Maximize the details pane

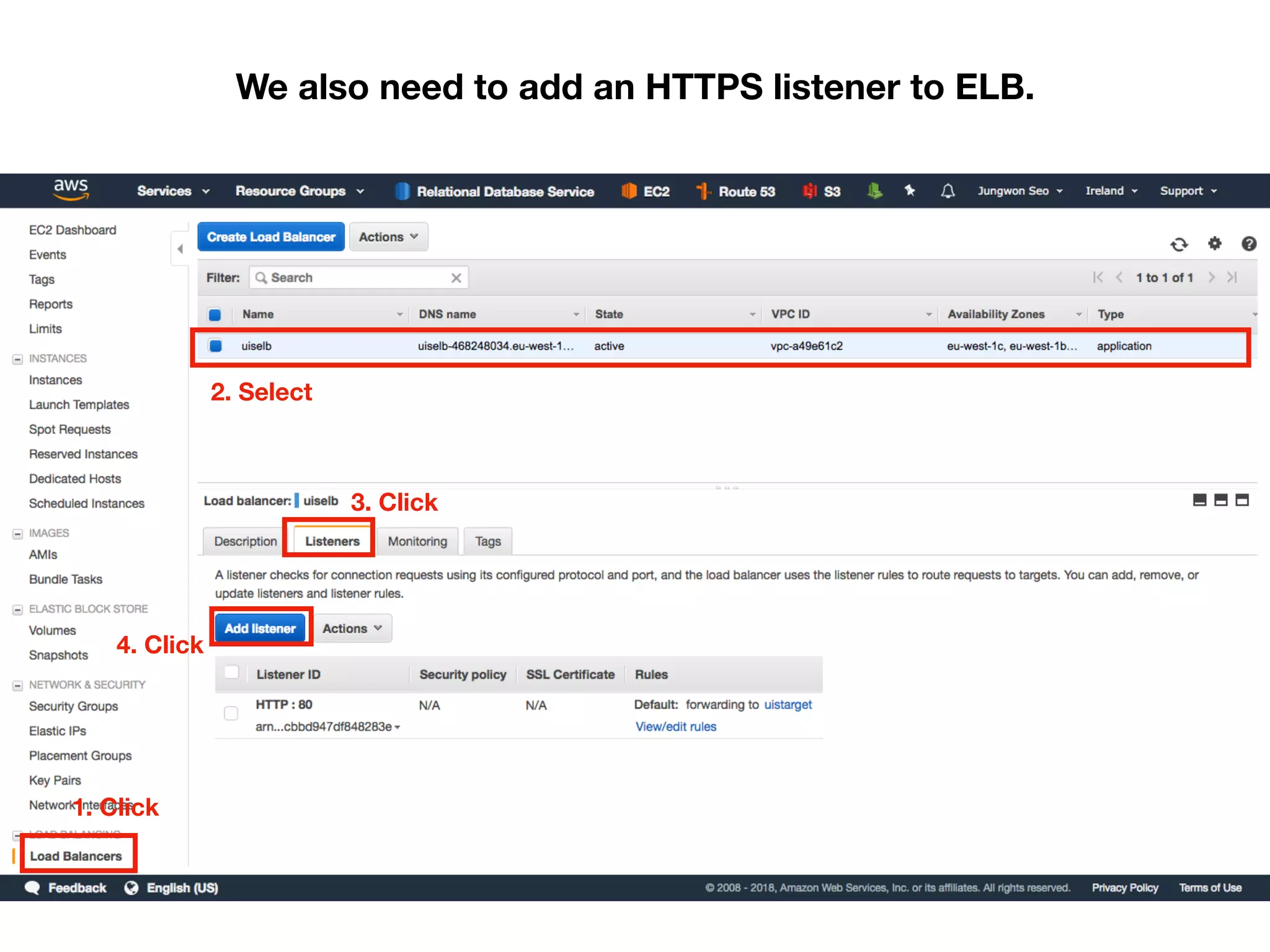(x=1241, y=500)
